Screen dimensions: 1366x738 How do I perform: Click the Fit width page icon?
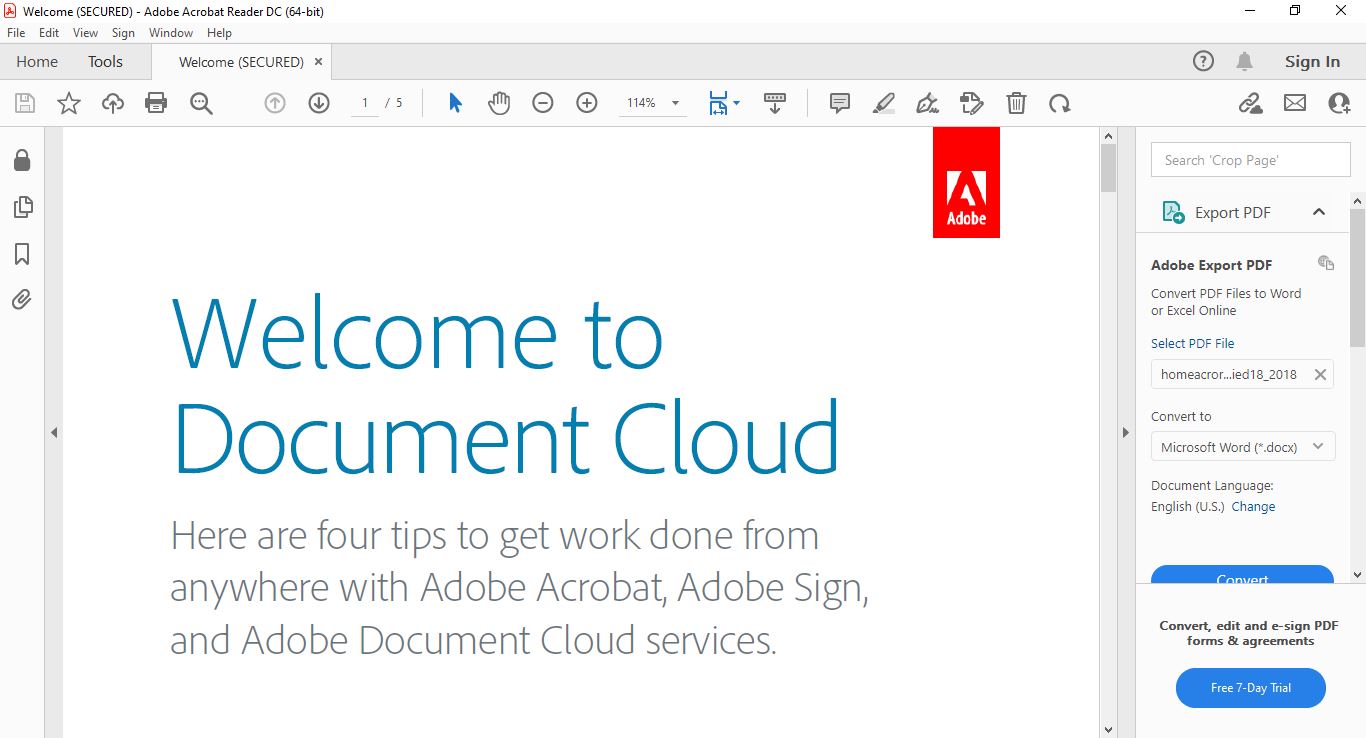(x=719, y=103)
